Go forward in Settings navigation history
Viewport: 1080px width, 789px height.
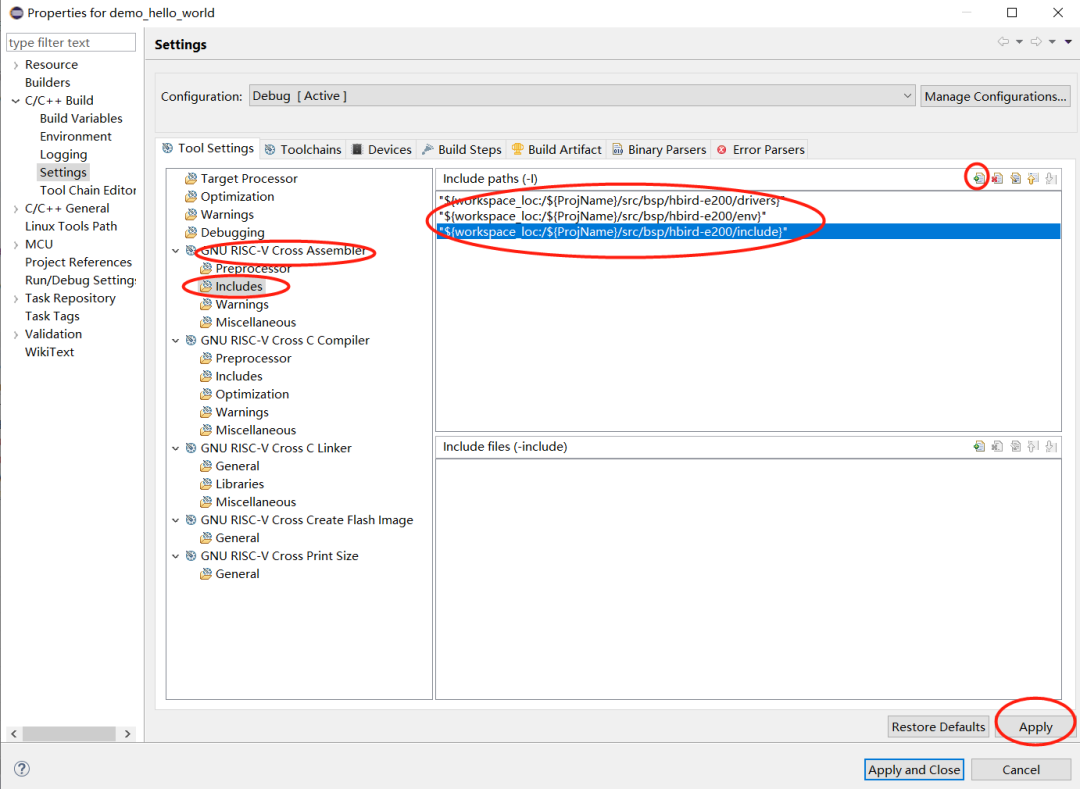[x=1036, y=42]
